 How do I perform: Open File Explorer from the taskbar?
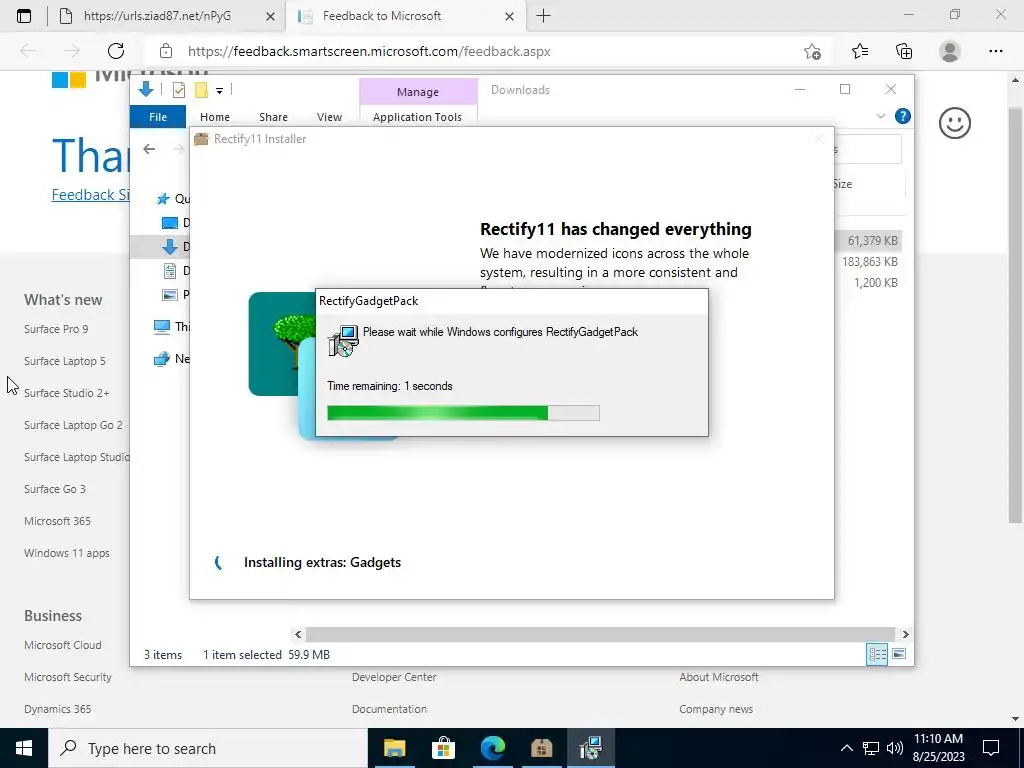coord(394,748)
